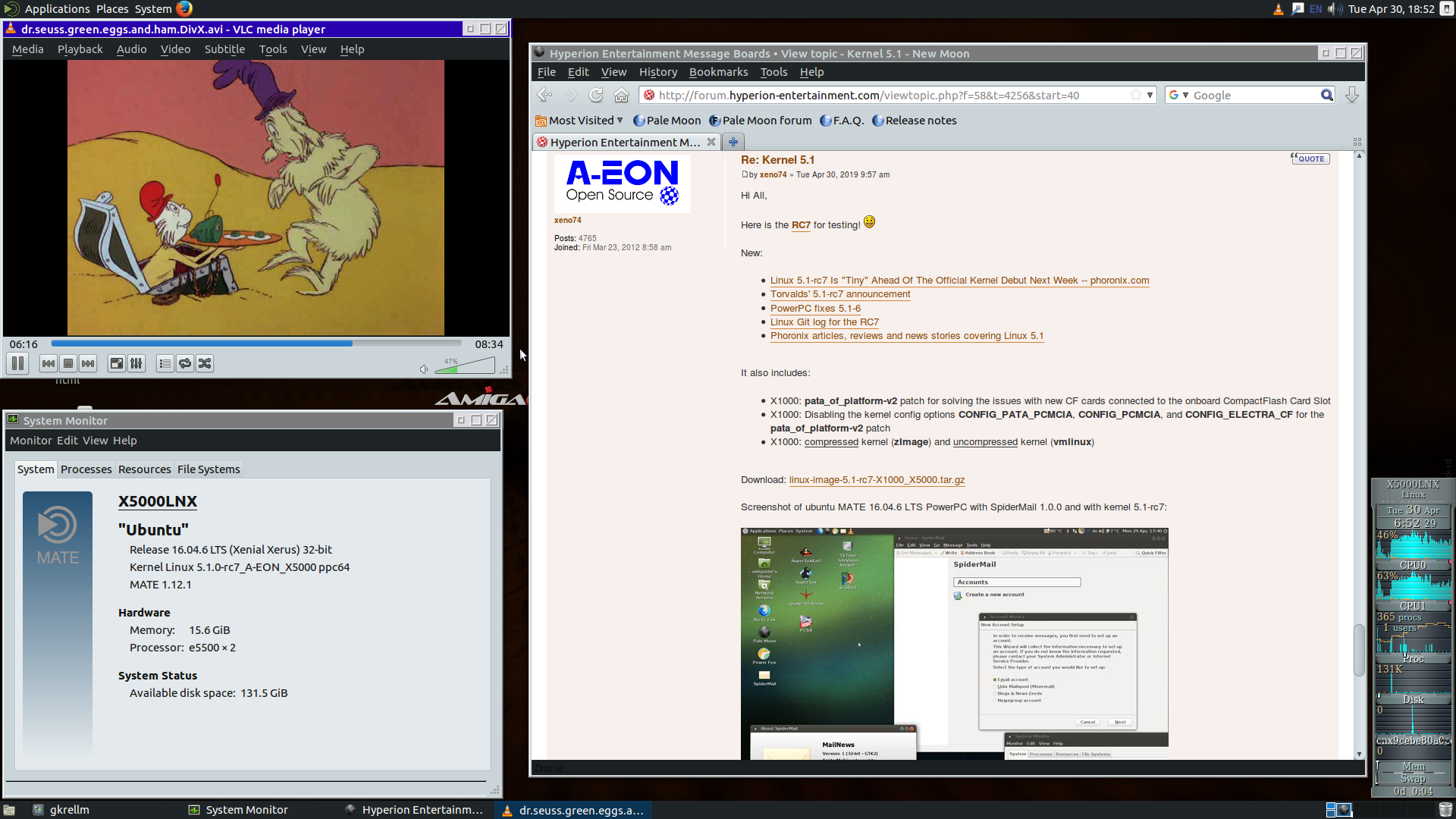Open the compressed kernel link
1456x819 pixels.
coord(831,442)
